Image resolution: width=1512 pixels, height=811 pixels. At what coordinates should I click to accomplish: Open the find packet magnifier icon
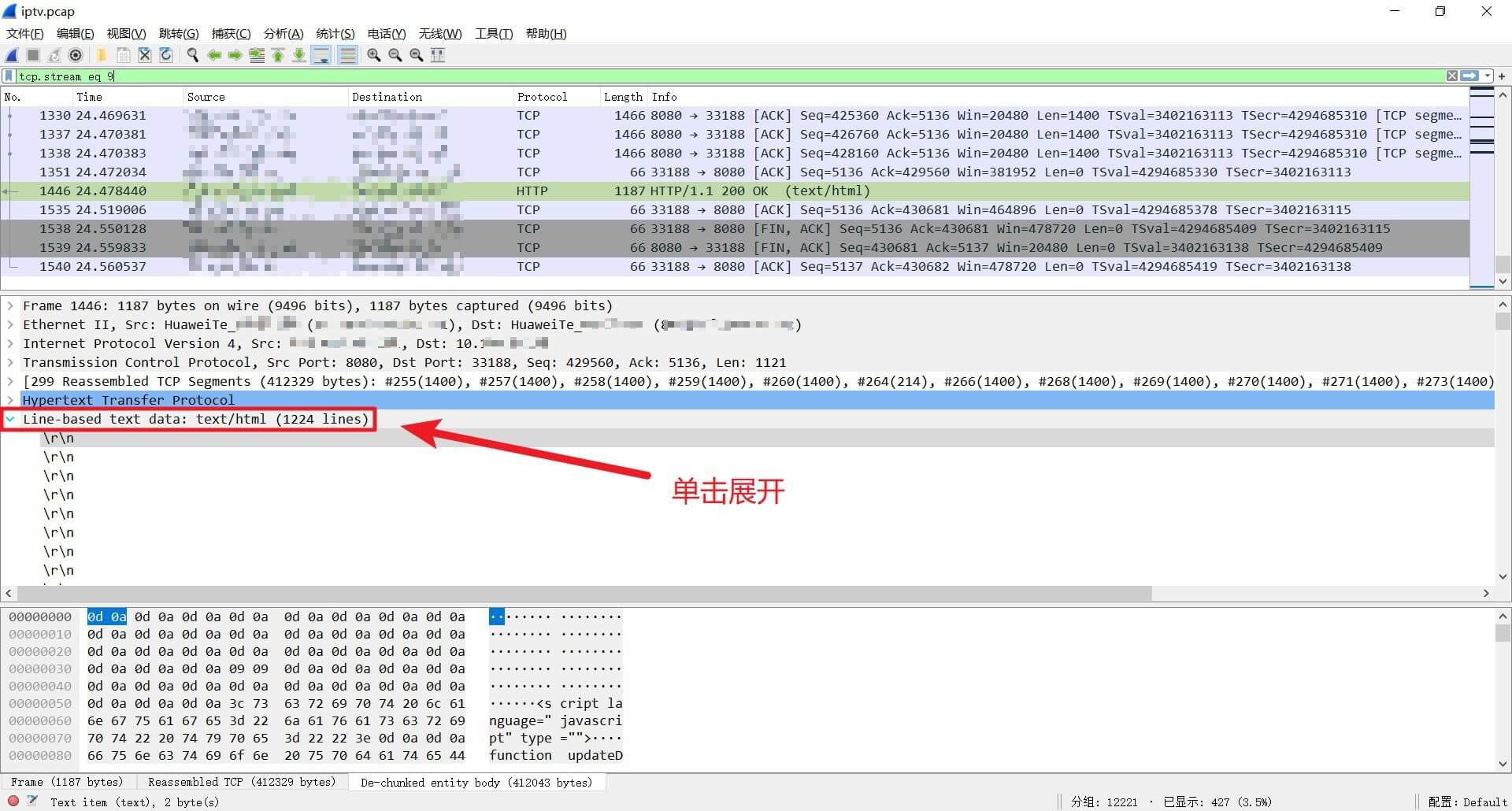[x=192, y=55]
